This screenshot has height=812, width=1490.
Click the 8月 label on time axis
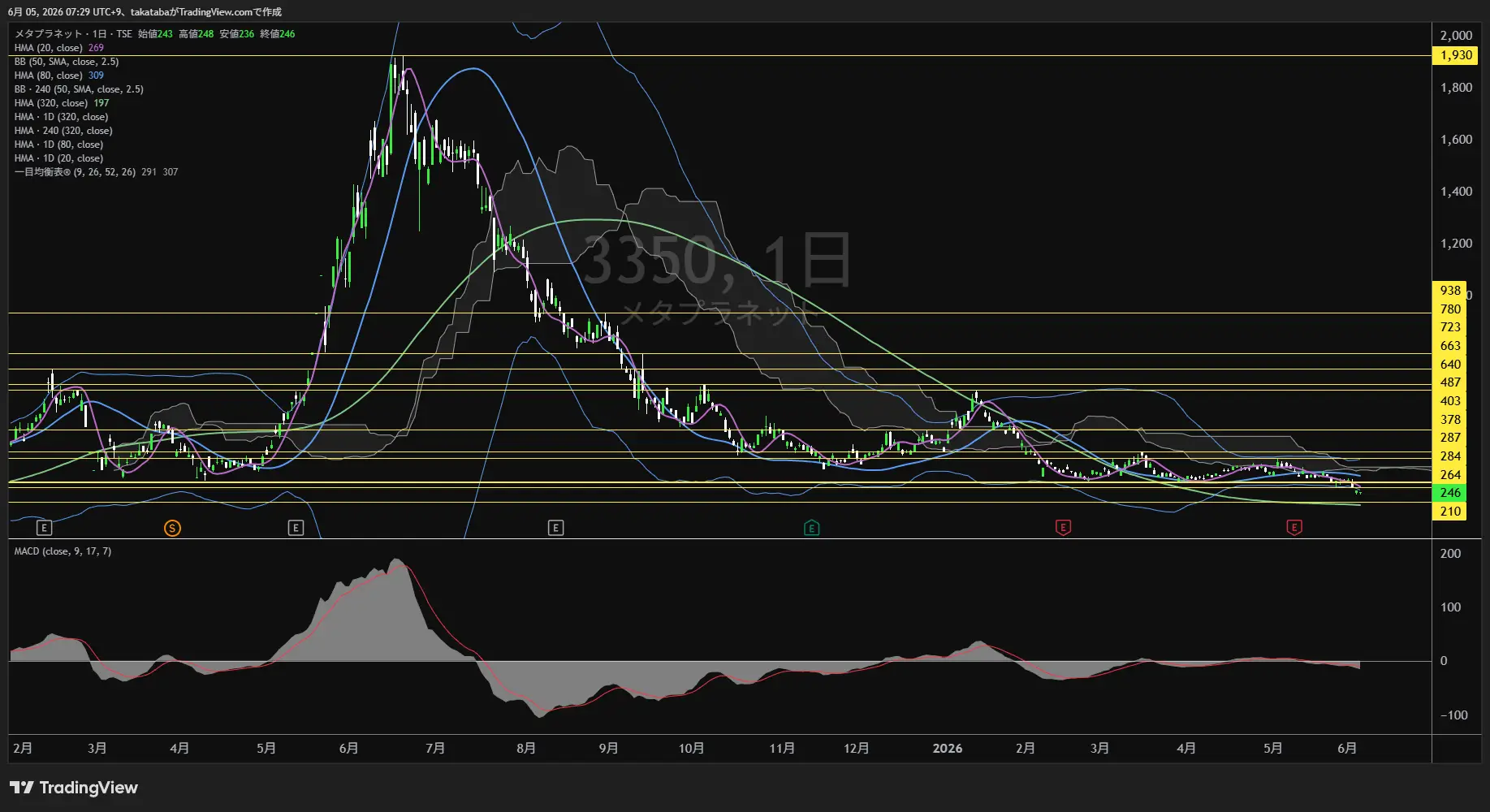(526, 749)
